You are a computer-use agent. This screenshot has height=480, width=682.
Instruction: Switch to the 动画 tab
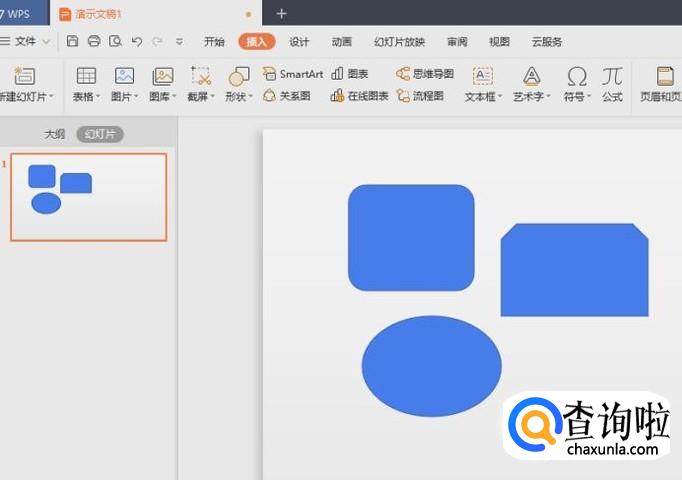pos(341,42)
